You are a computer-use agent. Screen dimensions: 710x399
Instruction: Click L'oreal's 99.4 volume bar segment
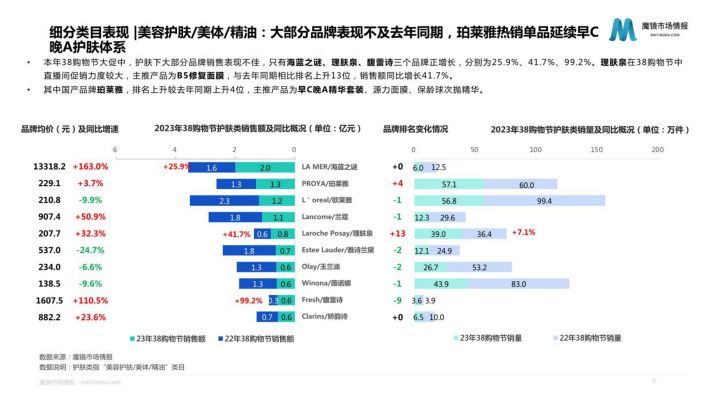pos(545,201)
